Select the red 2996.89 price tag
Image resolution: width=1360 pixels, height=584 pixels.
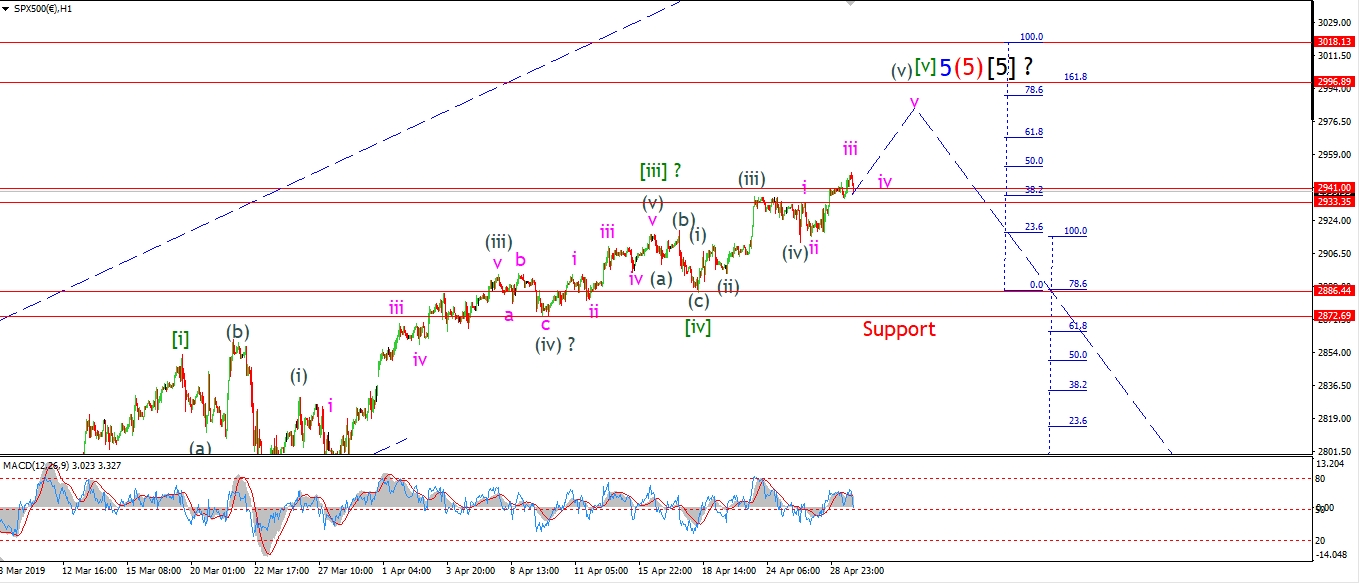1334,82
